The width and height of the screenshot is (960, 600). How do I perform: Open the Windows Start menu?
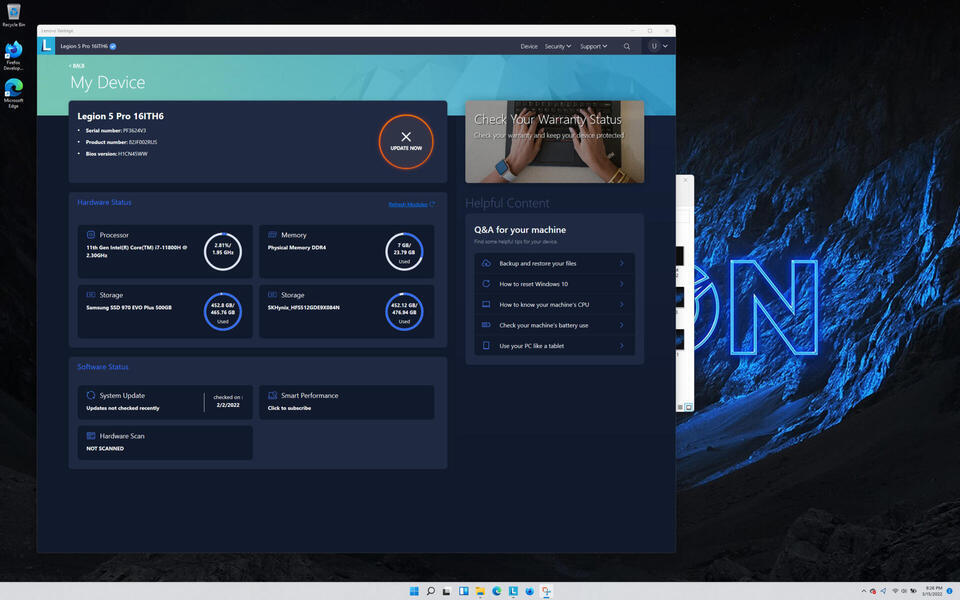(x=414, y=591)
